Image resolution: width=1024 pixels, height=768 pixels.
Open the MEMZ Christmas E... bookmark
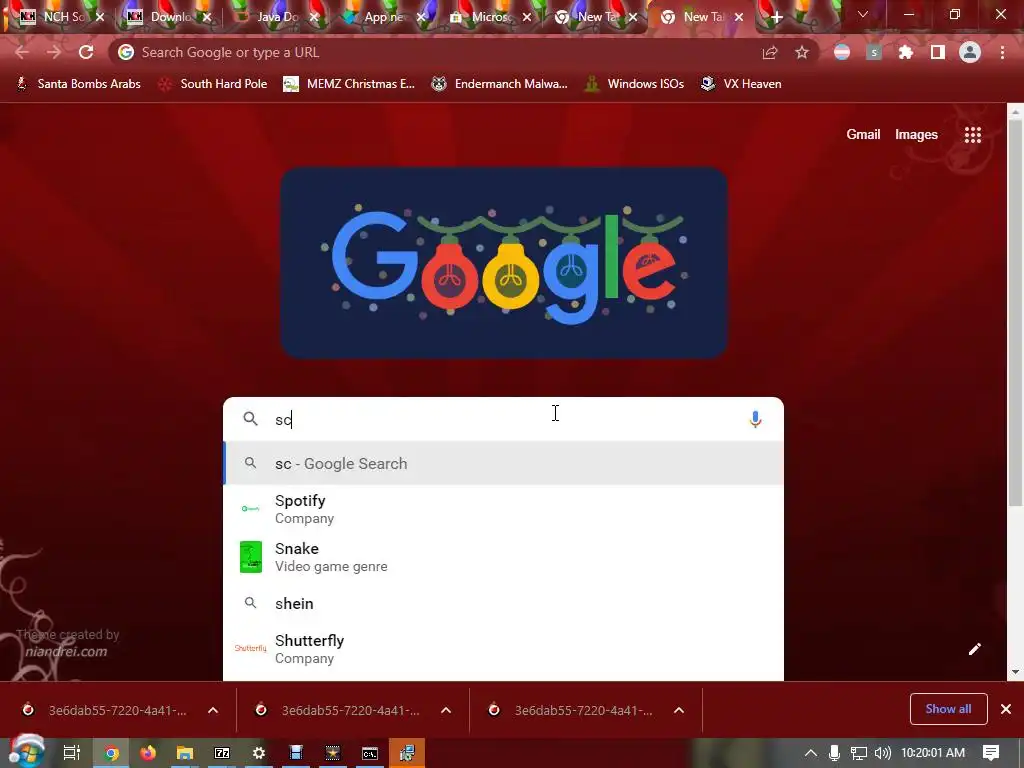(349, 84)
